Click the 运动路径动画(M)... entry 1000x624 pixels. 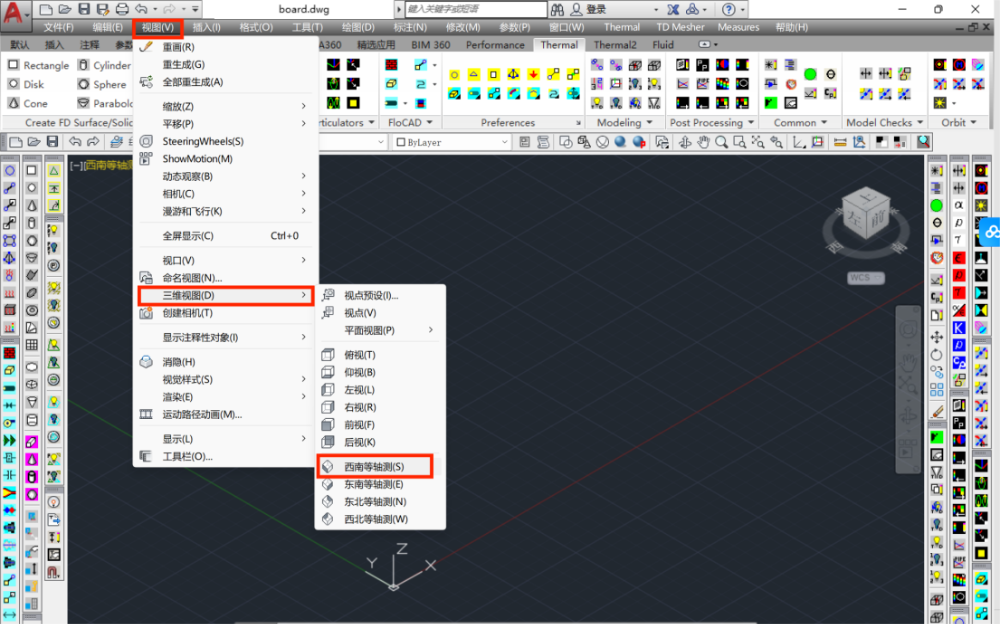coord(225,415)
